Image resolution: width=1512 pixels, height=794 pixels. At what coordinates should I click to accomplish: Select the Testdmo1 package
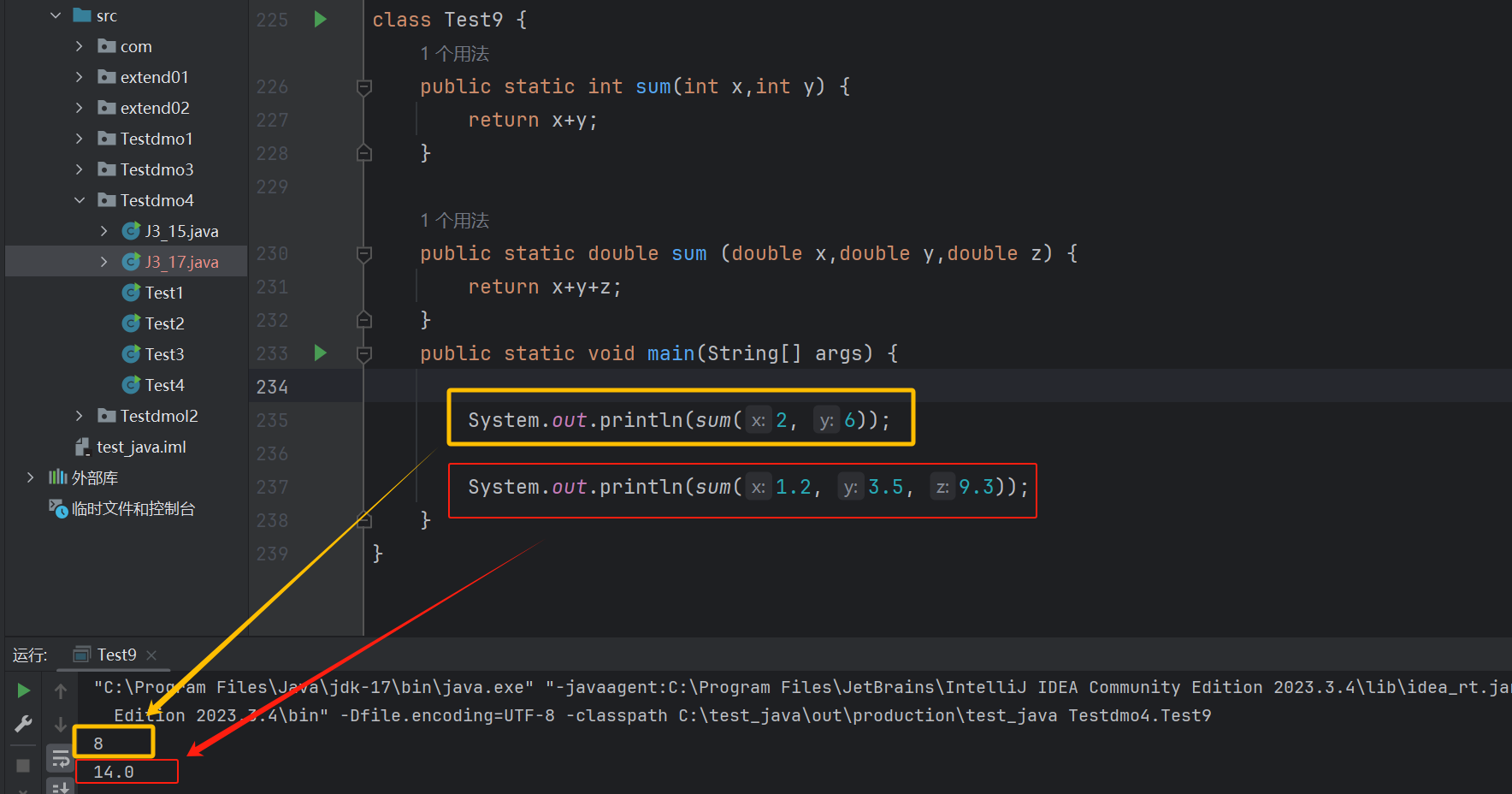(x=145, y=139)
